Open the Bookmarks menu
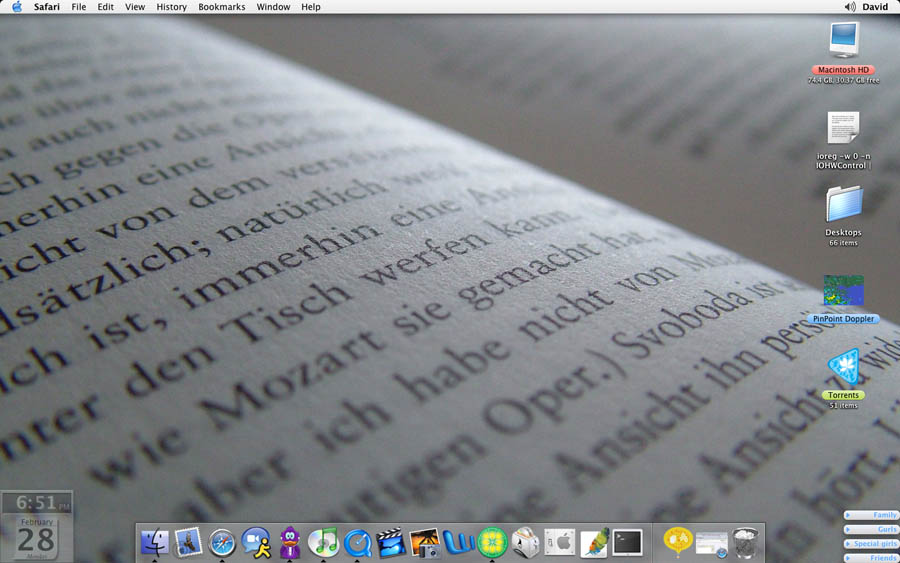Viewport: 900px width, 563px height. (222, 7)
